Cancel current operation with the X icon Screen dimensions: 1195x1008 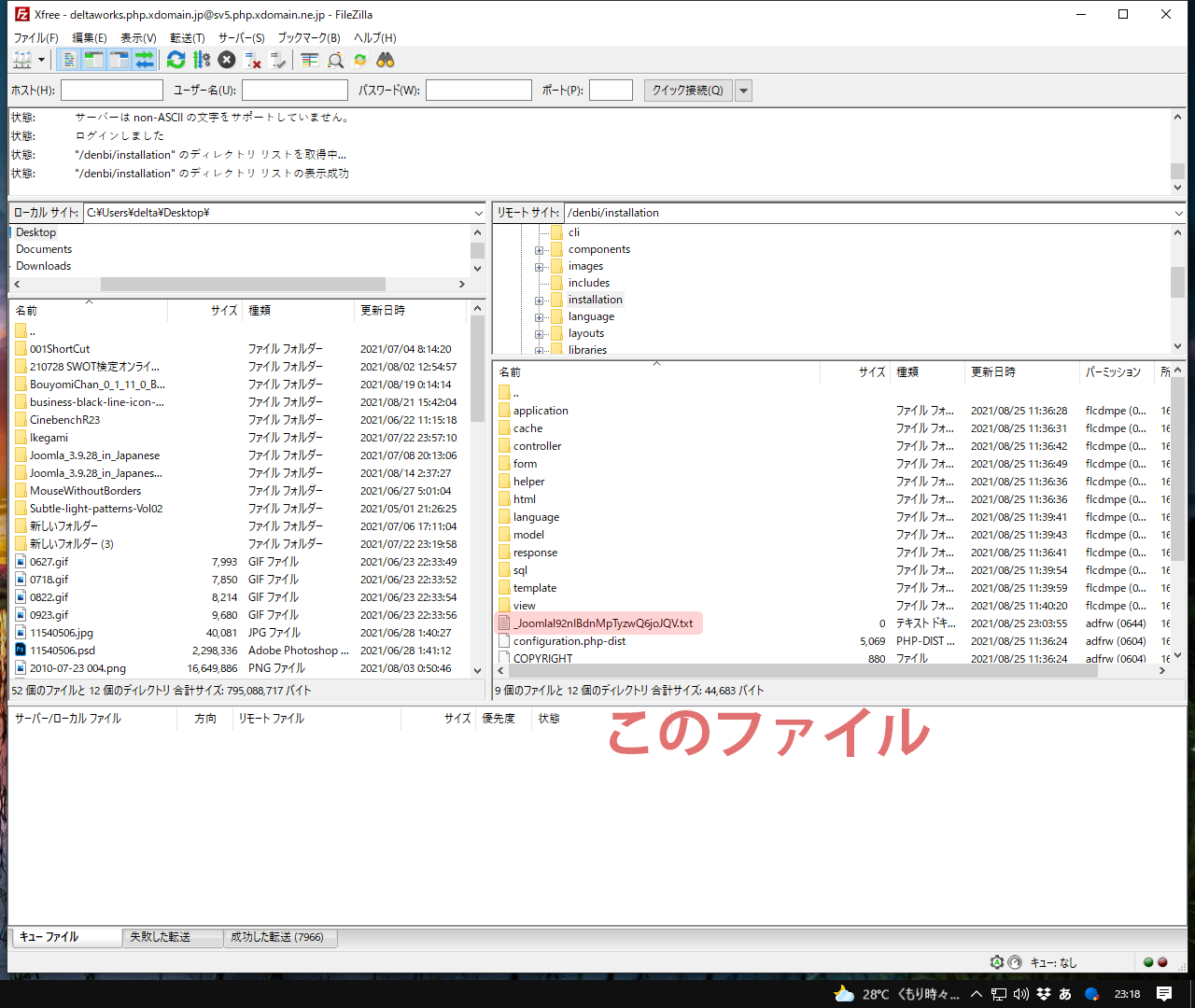(x=227, y=60)
